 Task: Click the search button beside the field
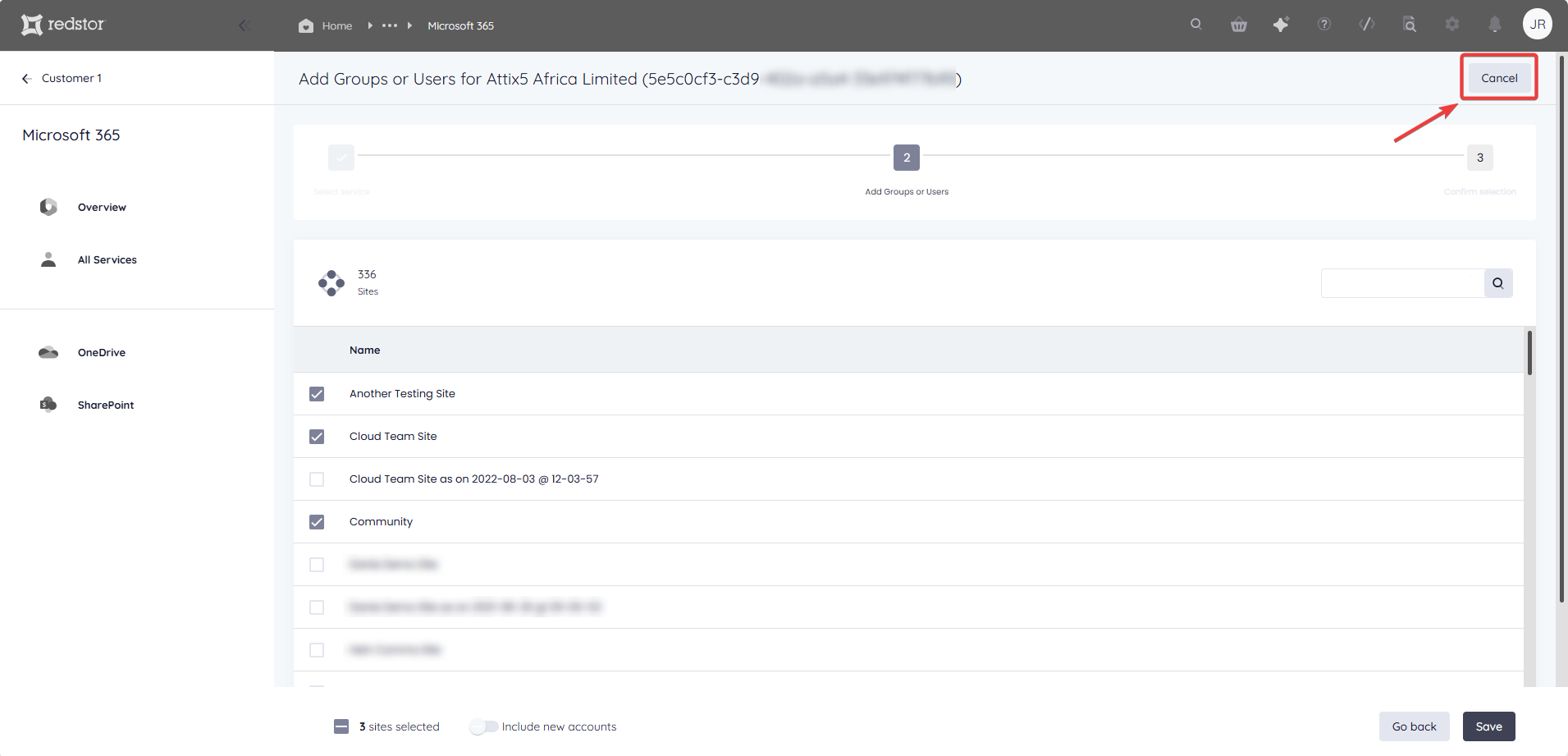point(1498,283)
